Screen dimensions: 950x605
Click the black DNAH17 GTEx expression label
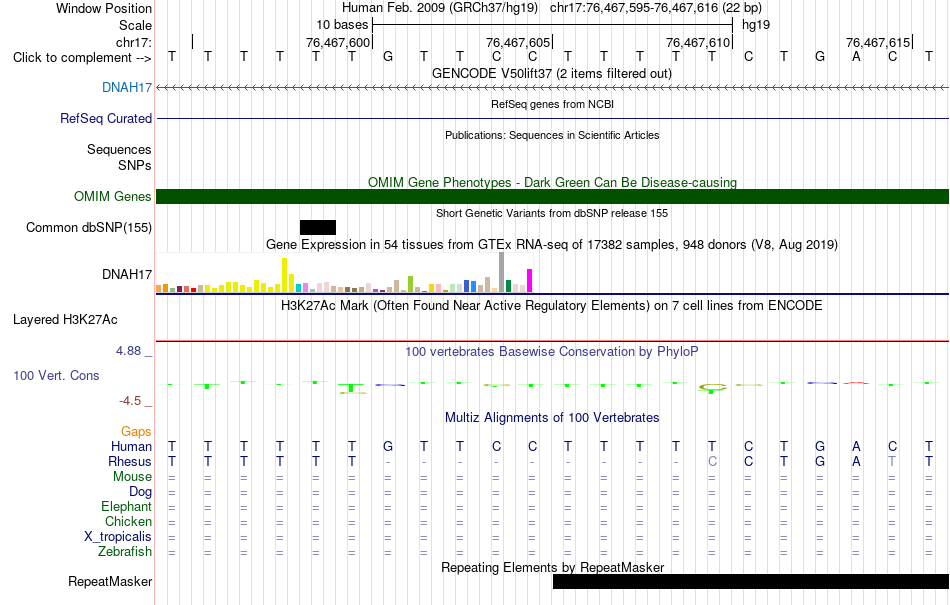click(x=127, y=274)
